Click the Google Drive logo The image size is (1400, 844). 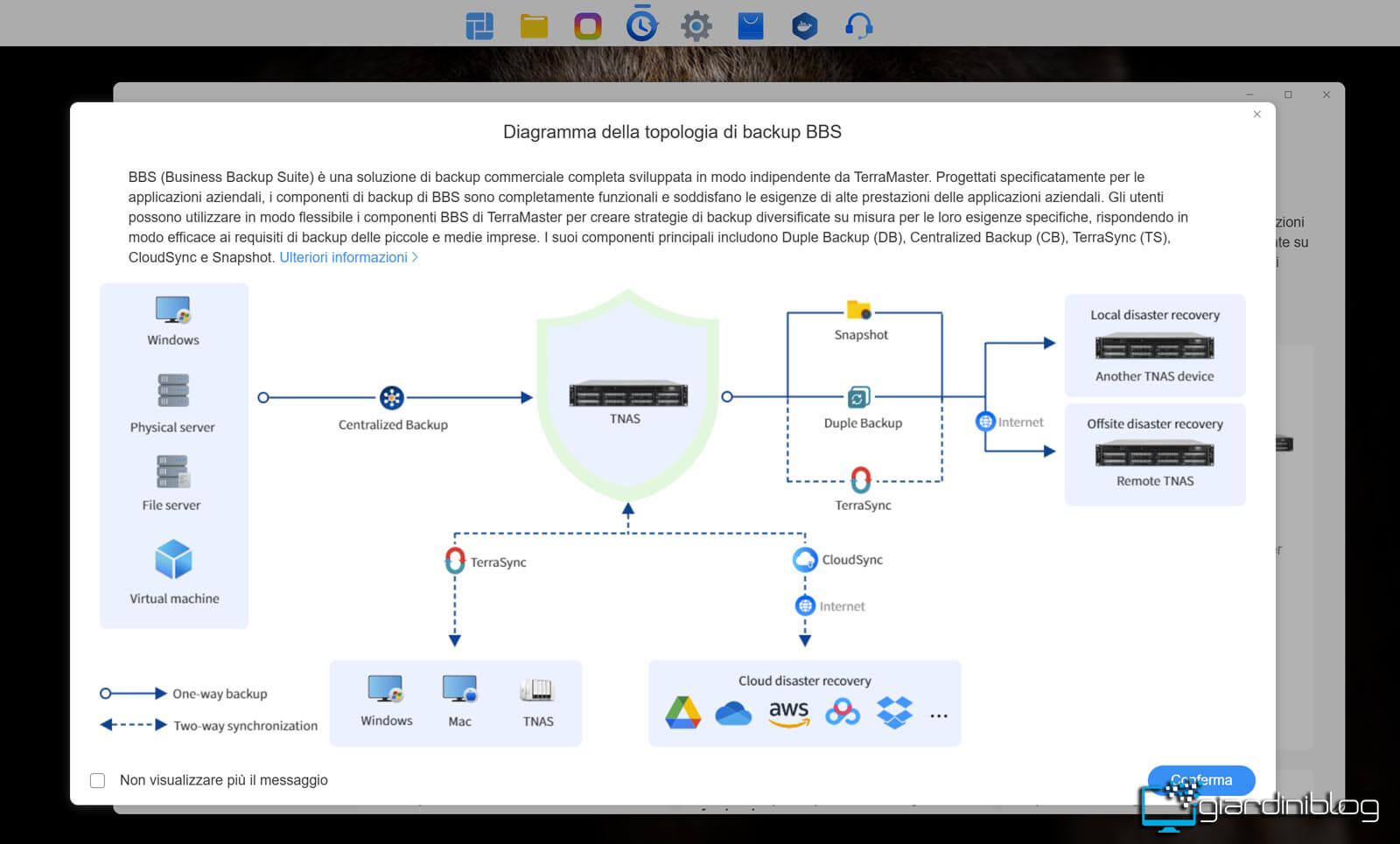(x=683, y=713)
